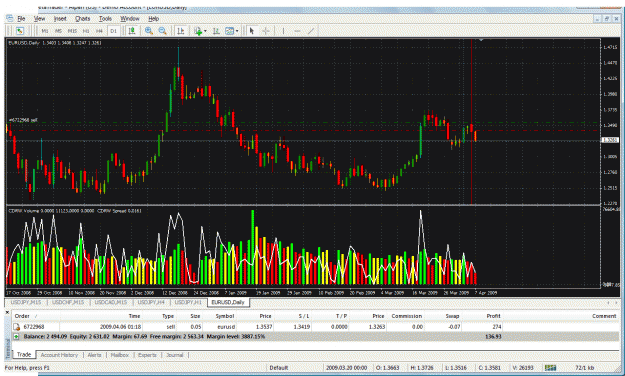This screenshot has width=625, height=376.
Task: Select the Horizontal Line drawing tool
Action: pos(297,31)
